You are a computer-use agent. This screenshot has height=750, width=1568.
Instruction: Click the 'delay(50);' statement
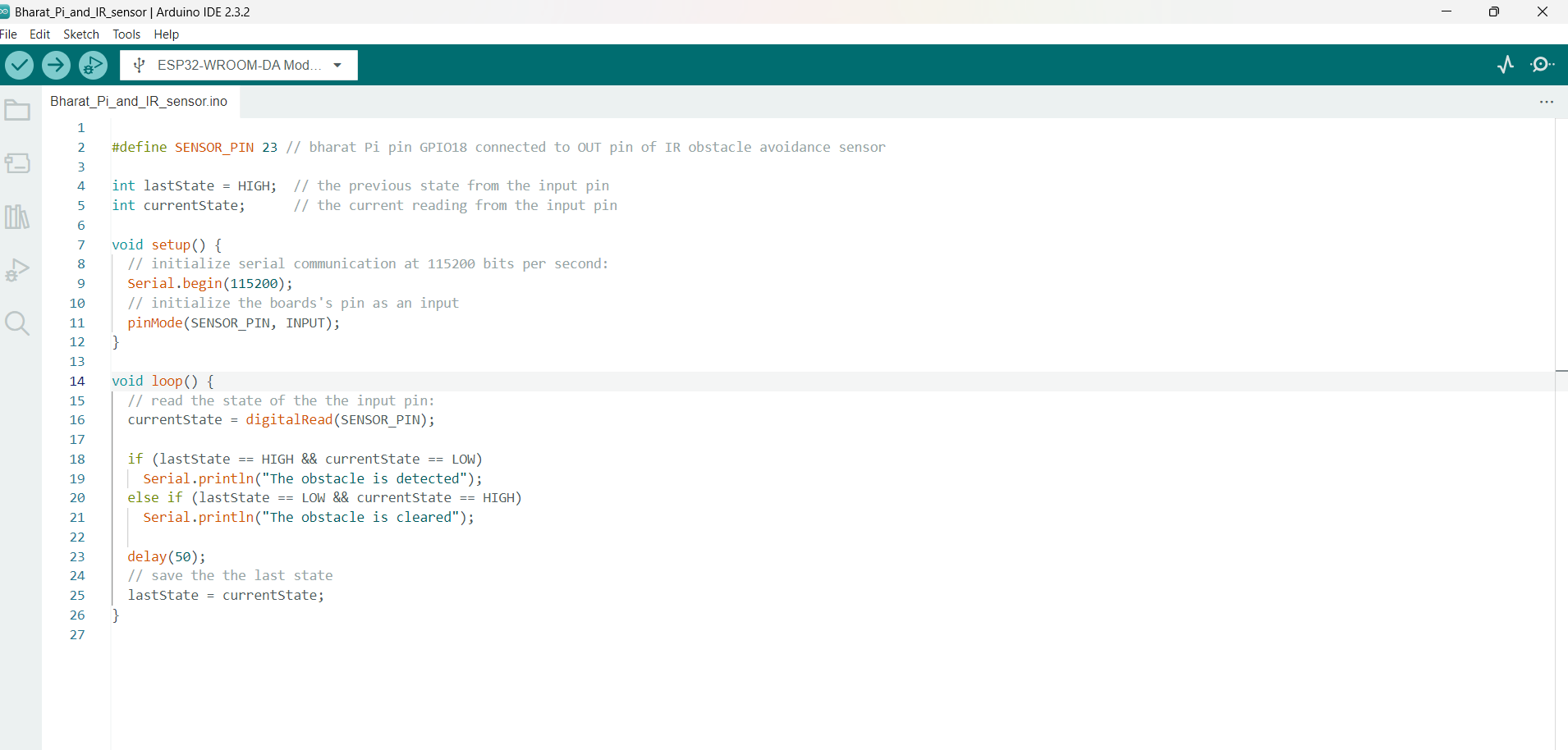point(167,557)
